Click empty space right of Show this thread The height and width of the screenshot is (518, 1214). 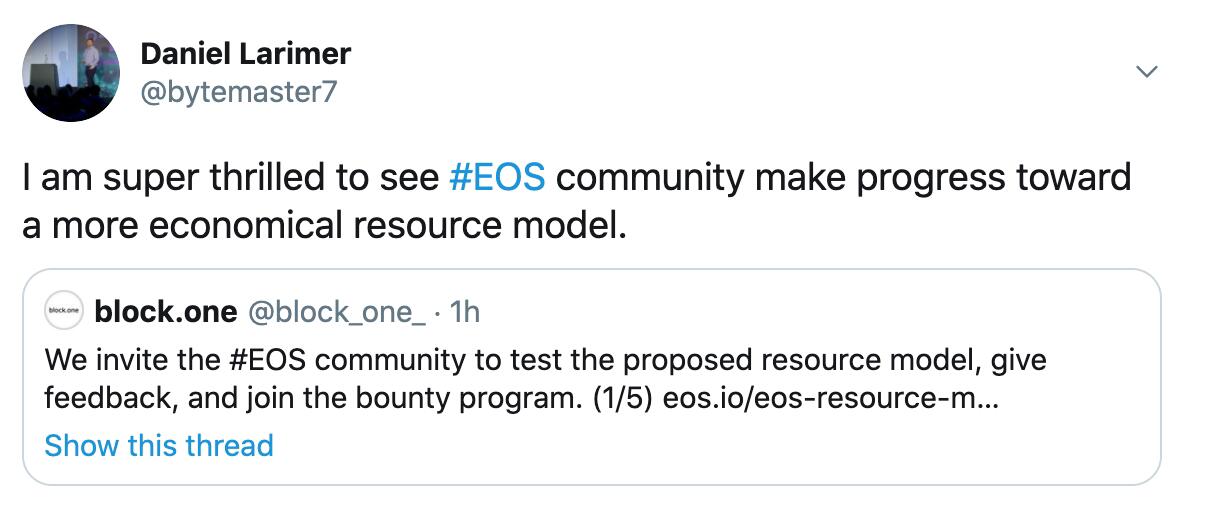tap(700, 445)
